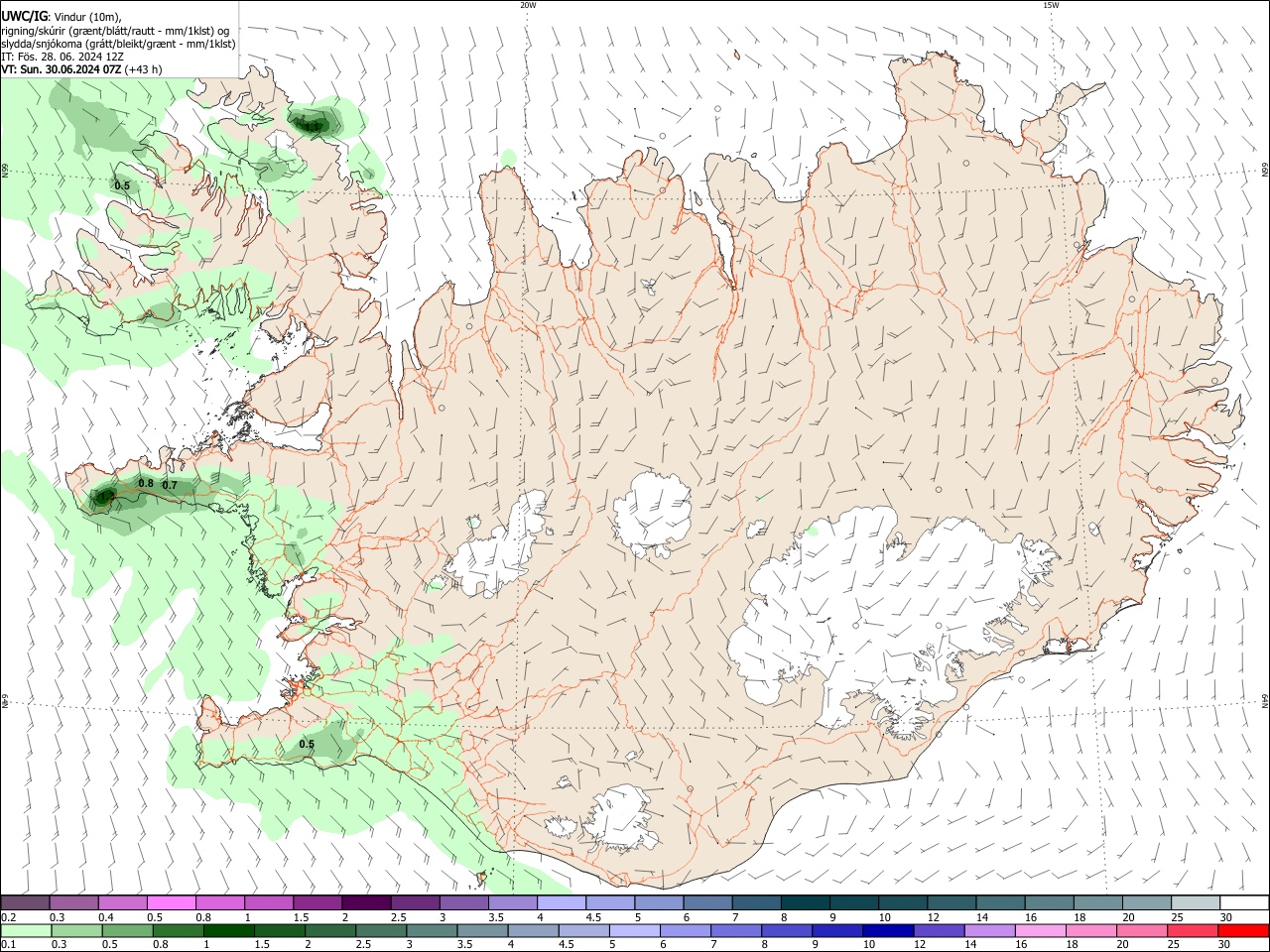Select the lilac 14 swatch in rain legend
This screenshot has width=1270, height=952.
989,931
